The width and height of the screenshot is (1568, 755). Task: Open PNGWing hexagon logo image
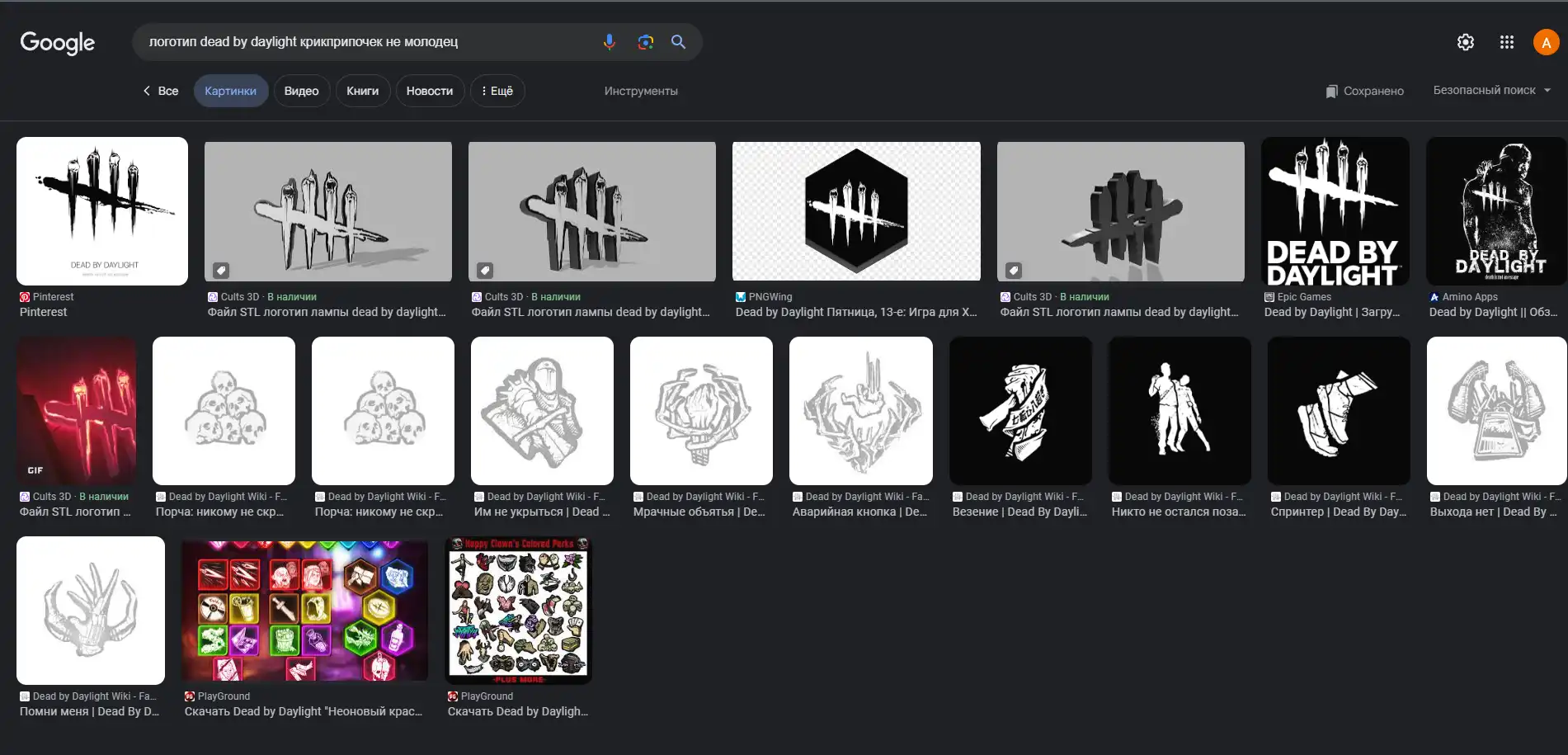coord(856,211)
